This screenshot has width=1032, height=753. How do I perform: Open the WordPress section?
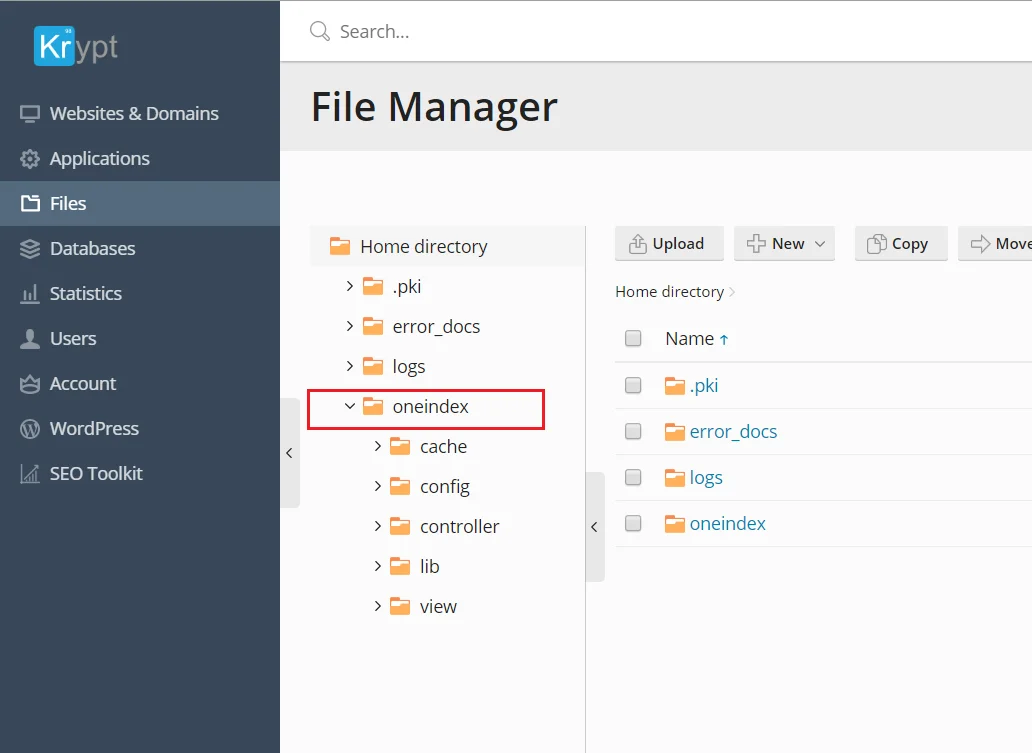pyautogui.click(x=140, y=428)
